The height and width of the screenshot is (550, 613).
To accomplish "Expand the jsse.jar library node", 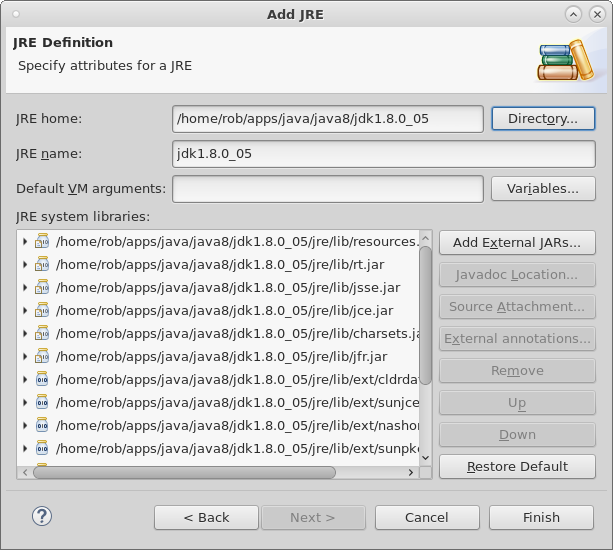I will pyautogui.click(x=25, y=288).
